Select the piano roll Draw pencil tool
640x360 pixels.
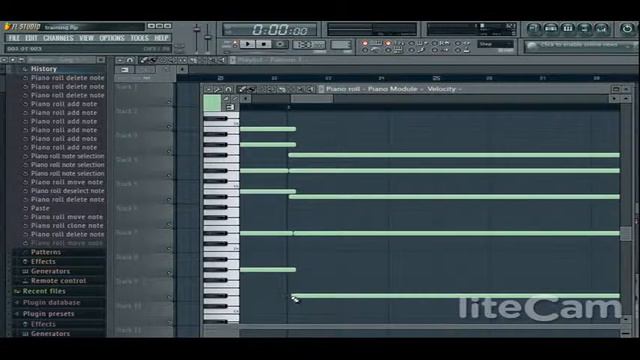click(x=242, y=89)
